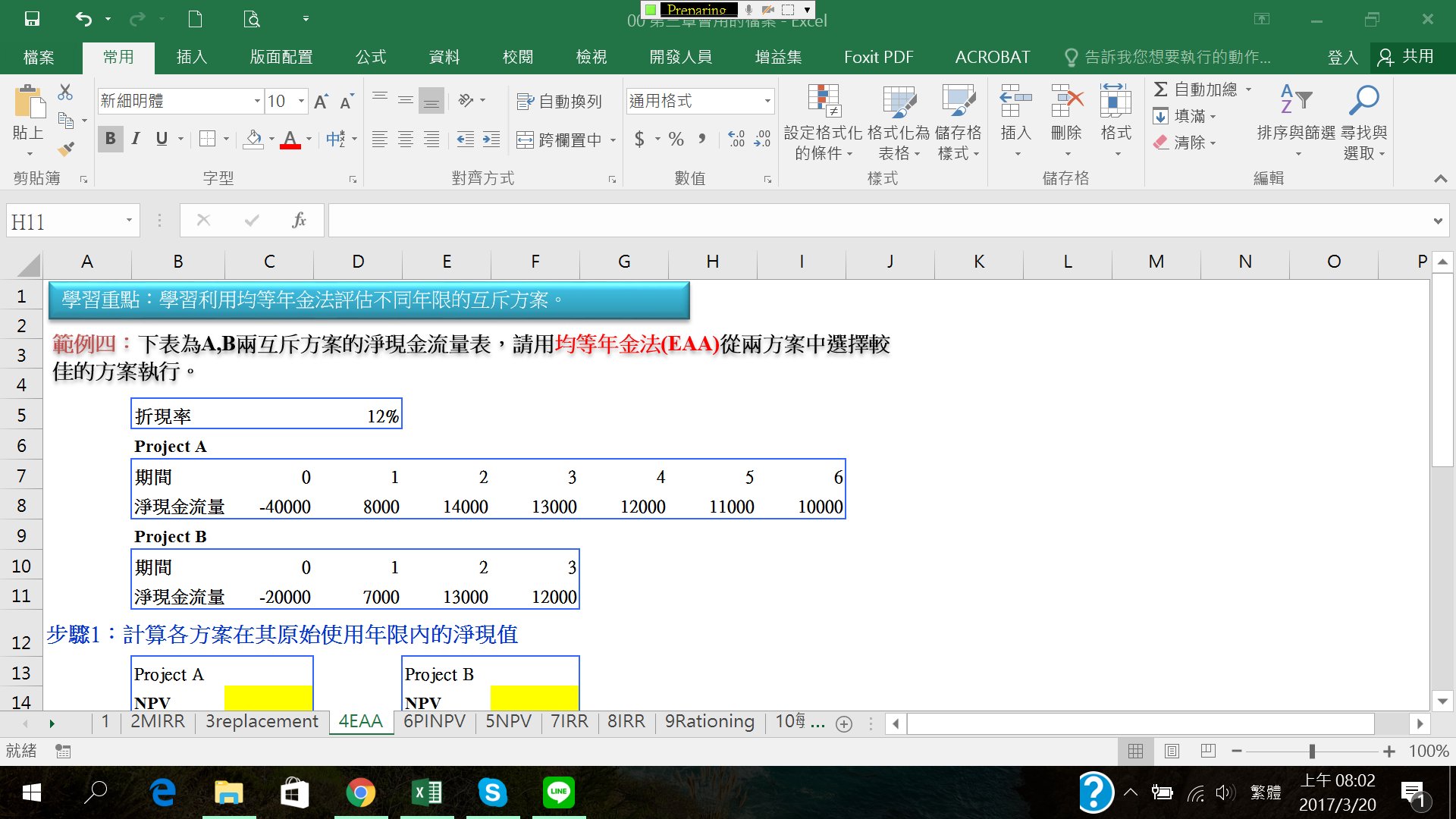
Task: Click the zoom slider handle
Action: click(x=1312, y=751)
